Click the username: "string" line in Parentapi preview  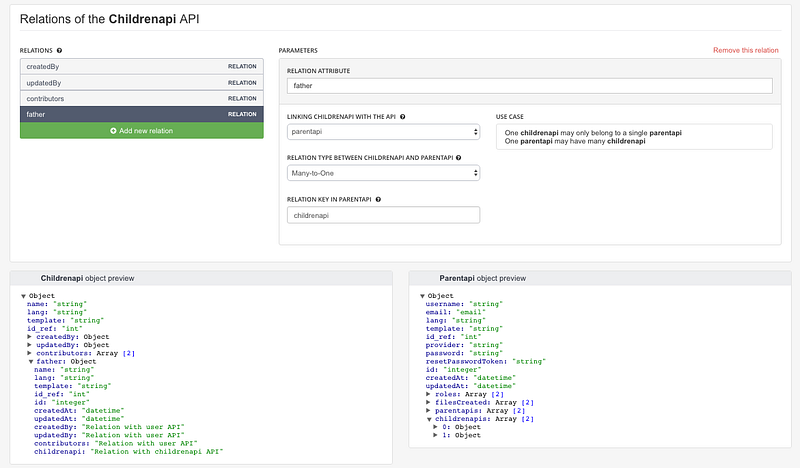tap(464, 304)
